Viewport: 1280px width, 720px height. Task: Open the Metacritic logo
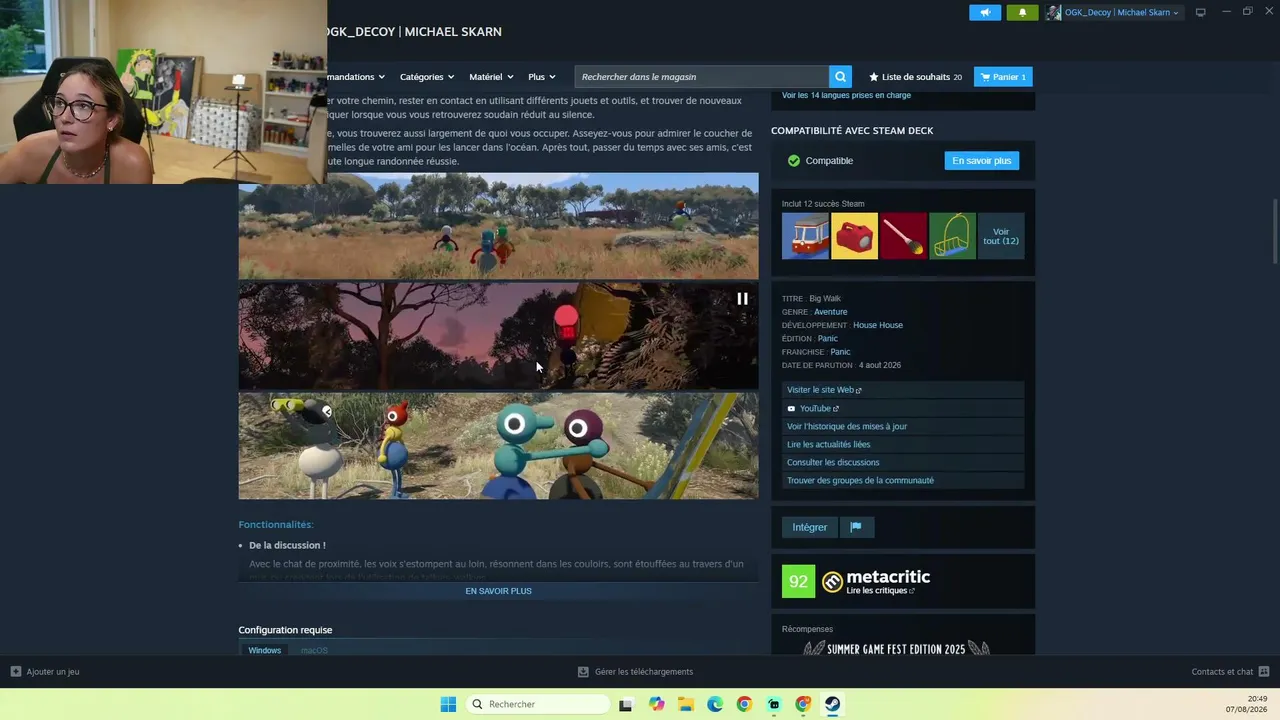click(x=876, y=577)
